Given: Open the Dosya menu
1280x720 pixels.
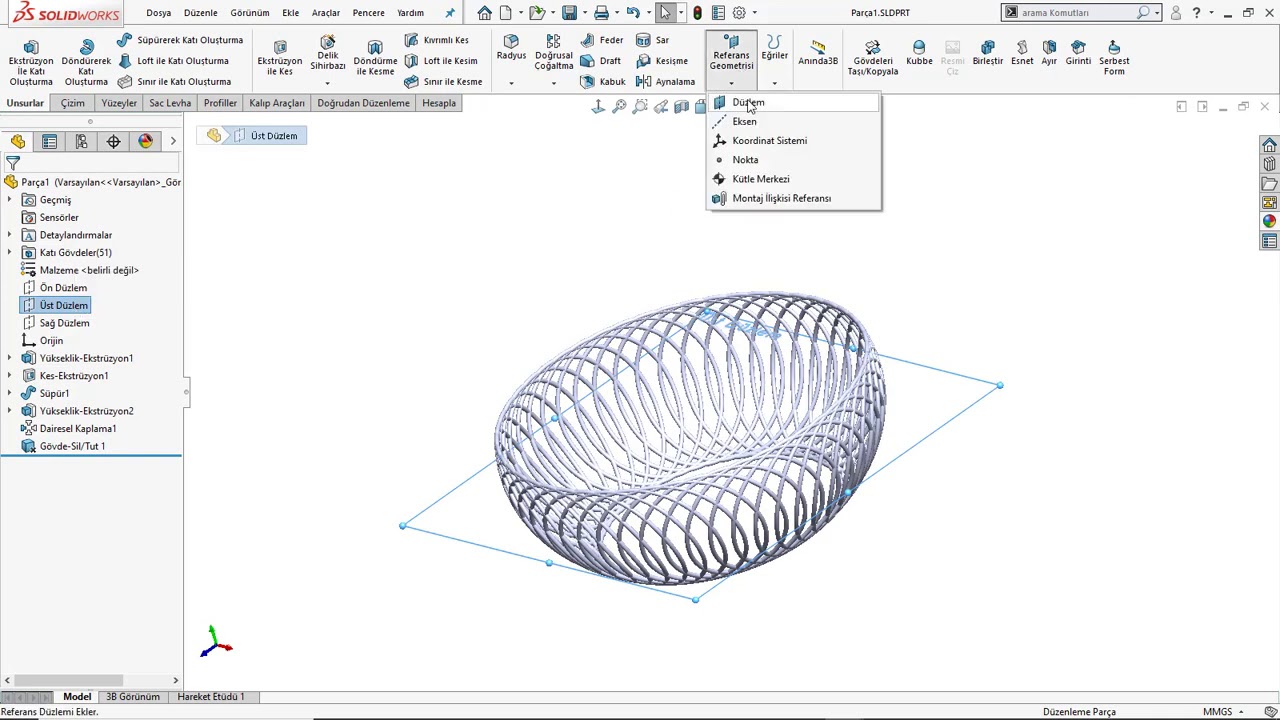Looking at the screenshot, I should pyautogui.click(x=158, y=13).
